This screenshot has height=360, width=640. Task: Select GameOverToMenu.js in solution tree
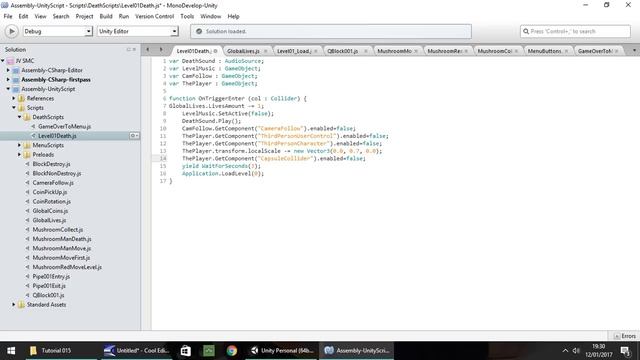click(64, 127)
